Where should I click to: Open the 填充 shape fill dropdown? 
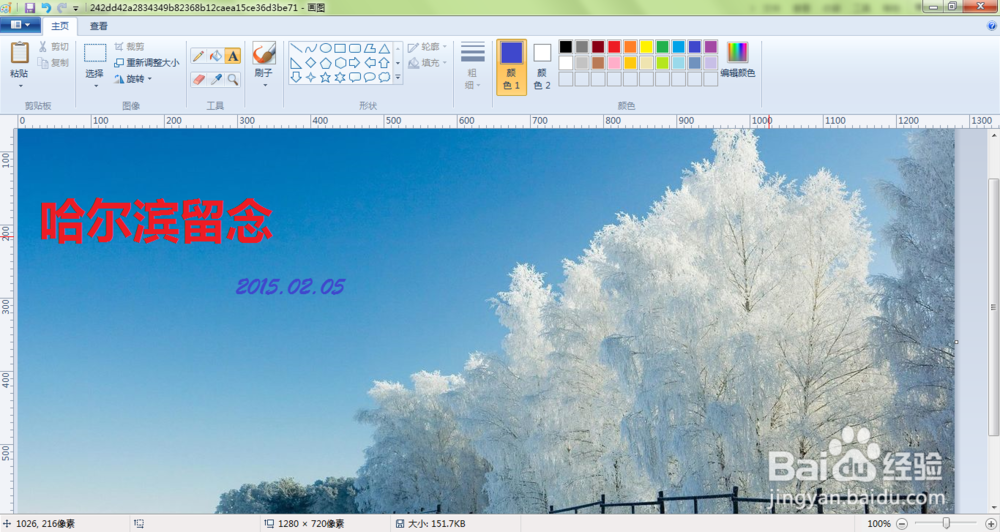tap(427, 63)
